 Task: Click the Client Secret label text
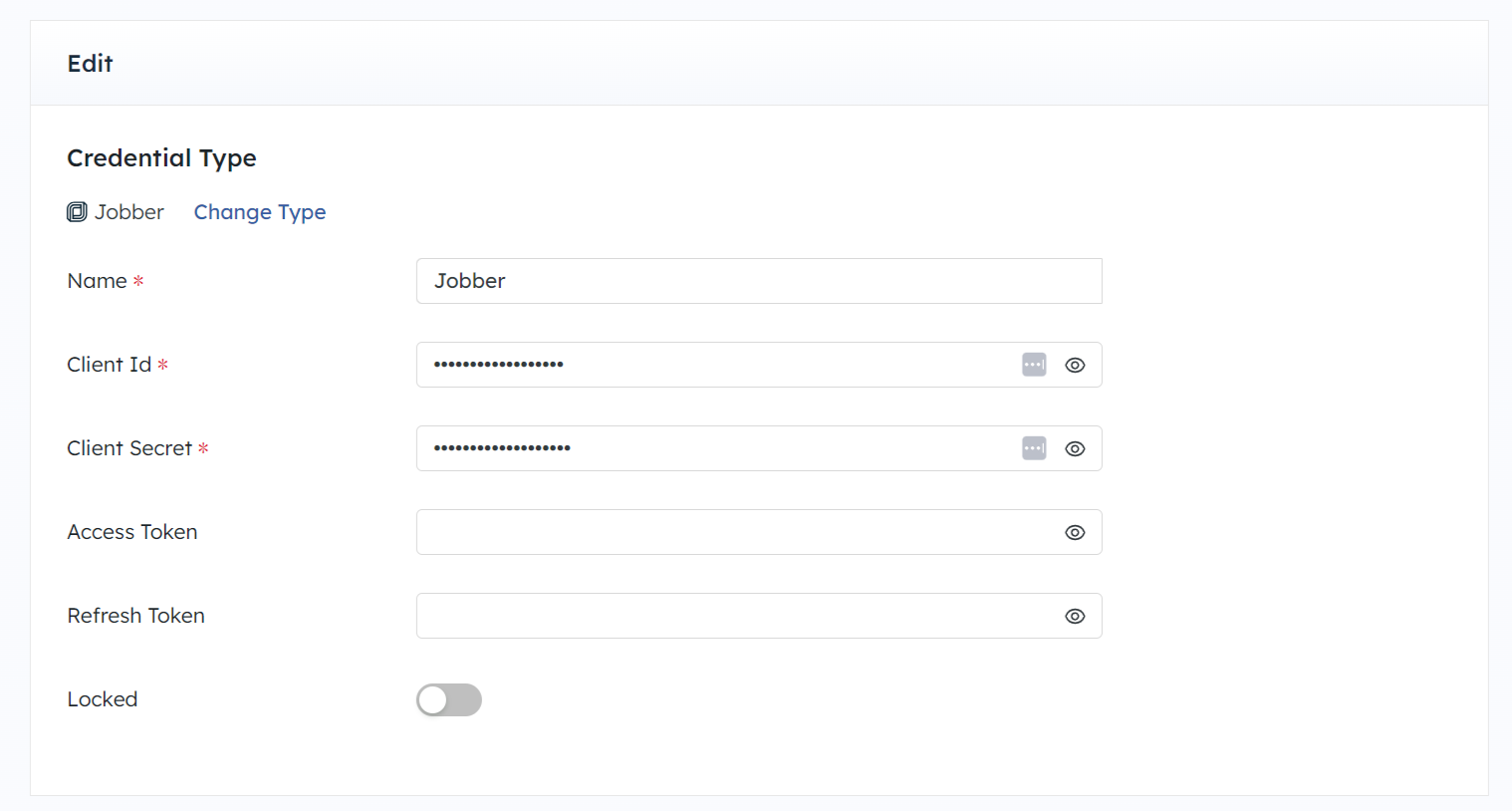[x=129, y=448]
